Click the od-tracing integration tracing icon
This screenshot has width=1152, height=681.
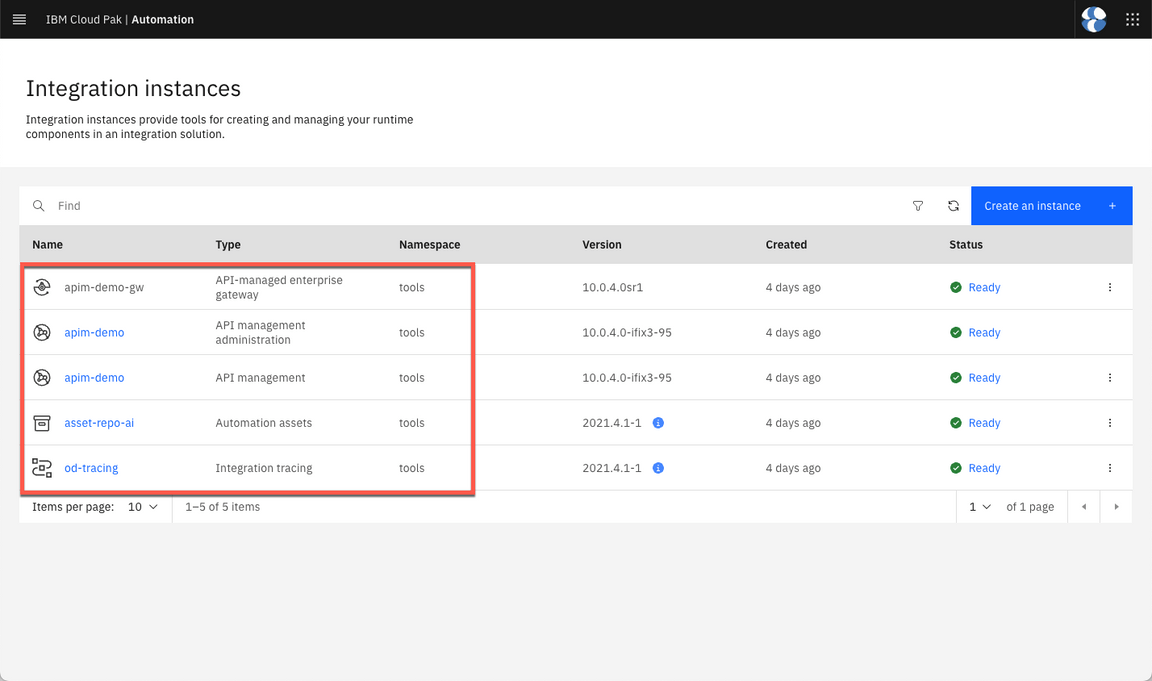point(42,468)
